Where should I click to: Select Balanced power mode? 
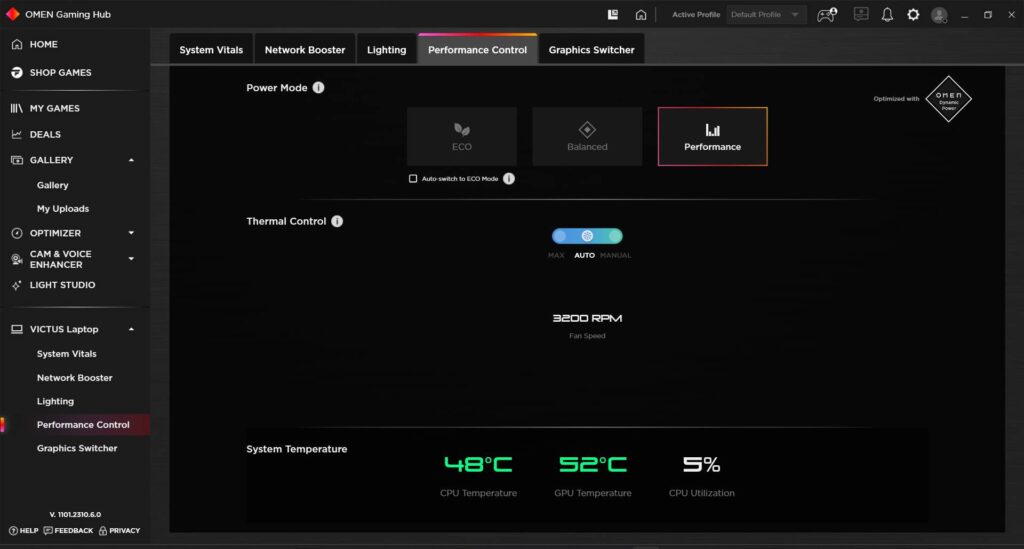coord(587,136)
